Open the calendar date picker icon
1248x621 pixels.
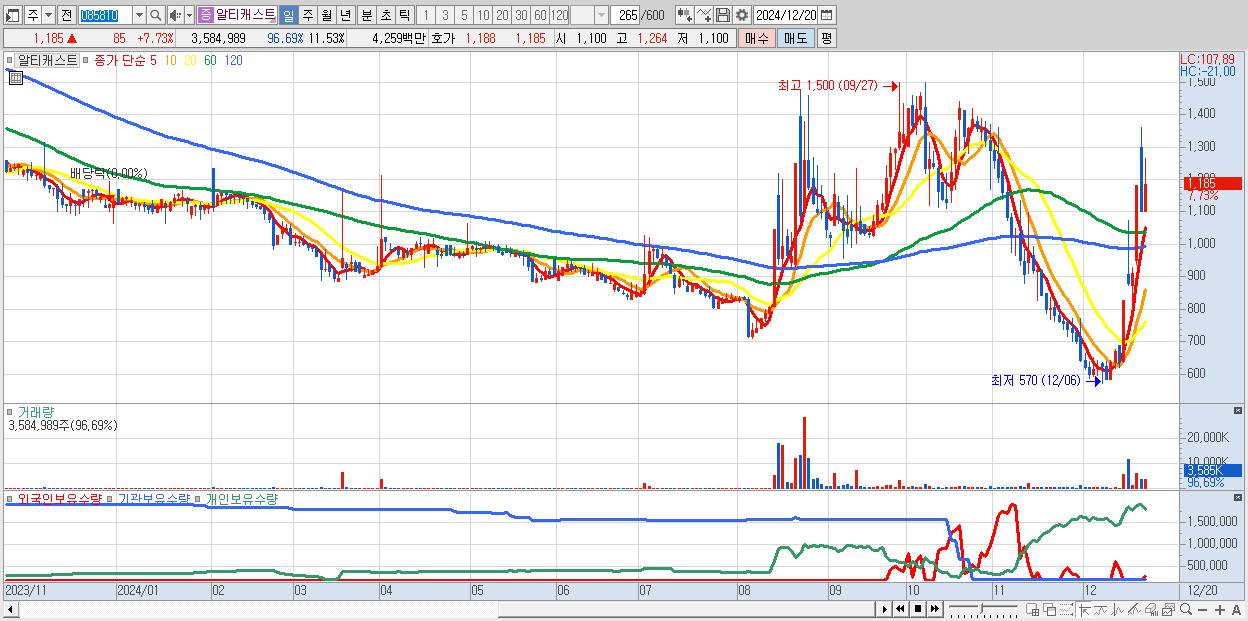[826, 15]
